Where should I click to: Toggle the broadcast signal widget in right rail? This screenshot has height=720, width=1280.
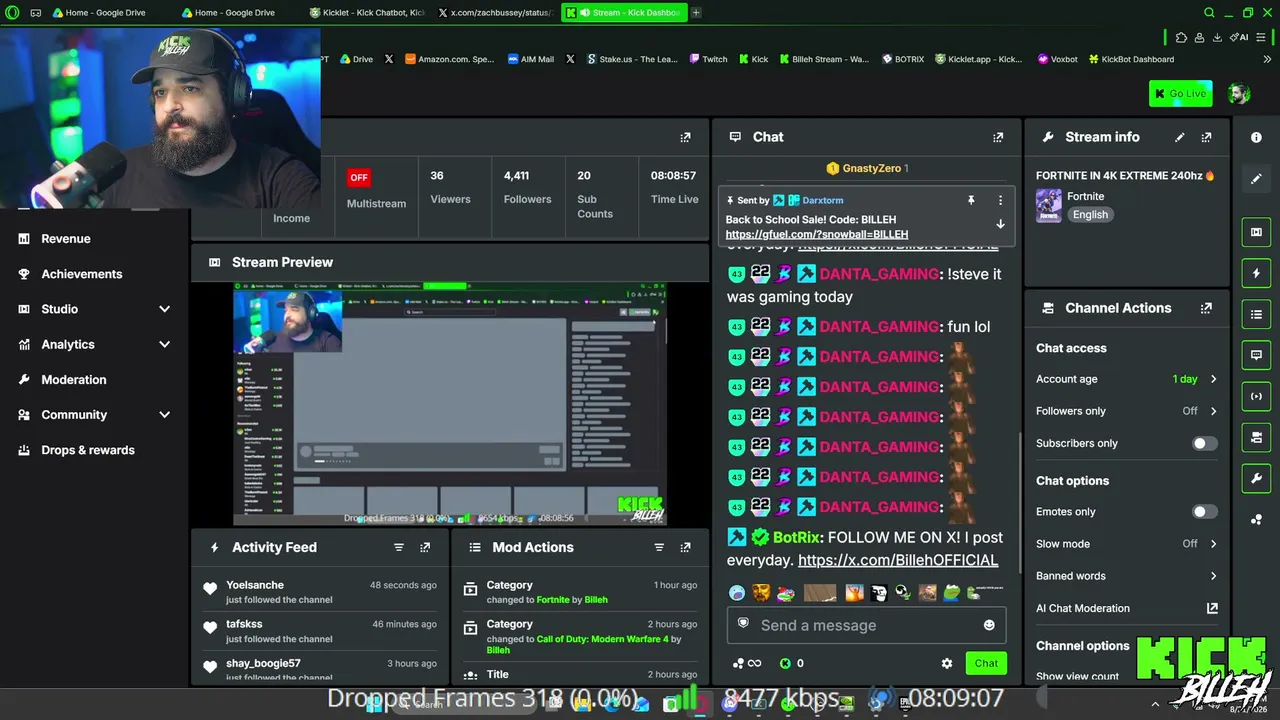pyautogui.click(x=1256, y=396)
